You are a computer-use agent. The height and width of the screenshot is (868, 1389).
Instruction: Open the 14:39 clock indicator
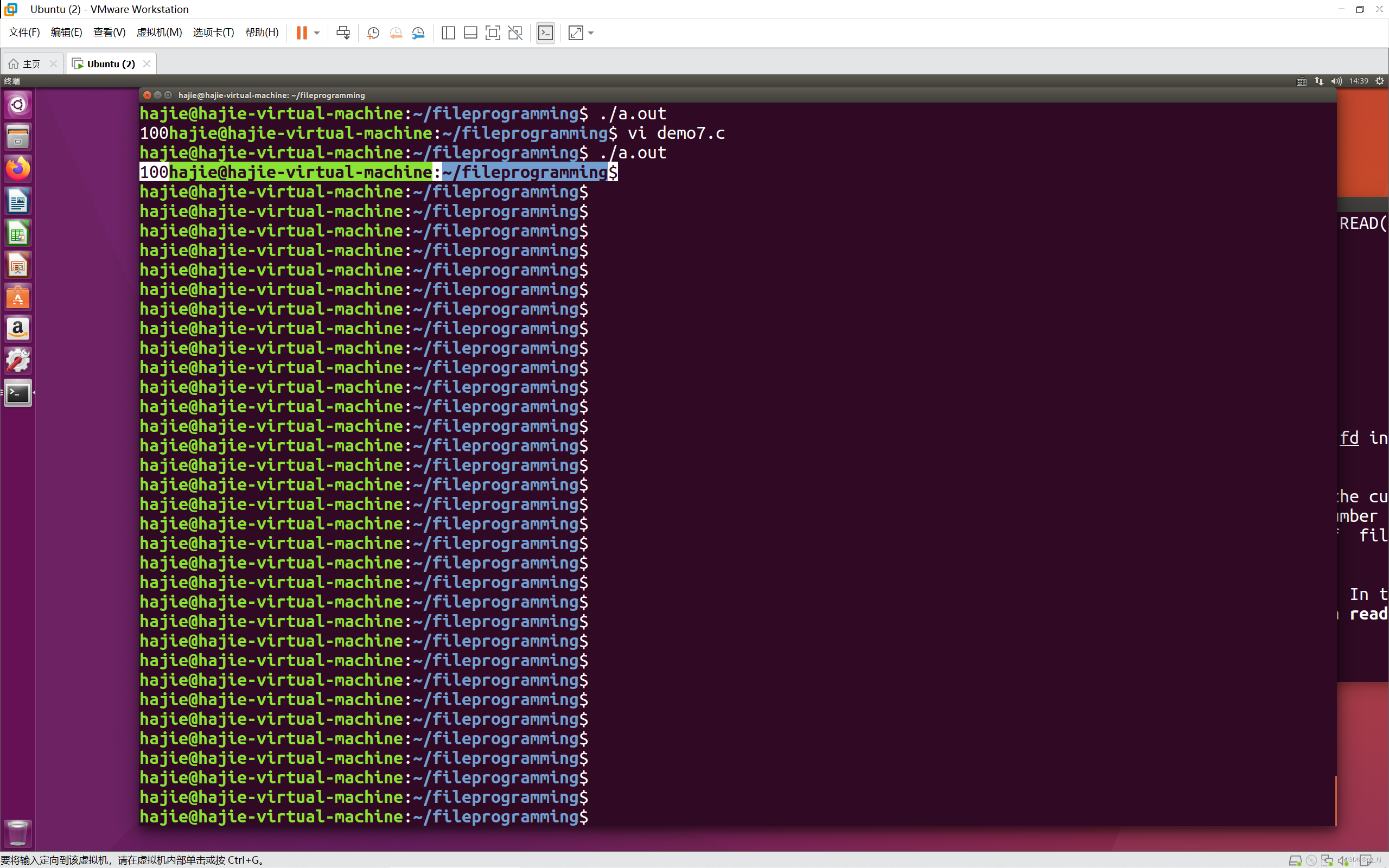pyautogui.click(x=1359, y=81)
